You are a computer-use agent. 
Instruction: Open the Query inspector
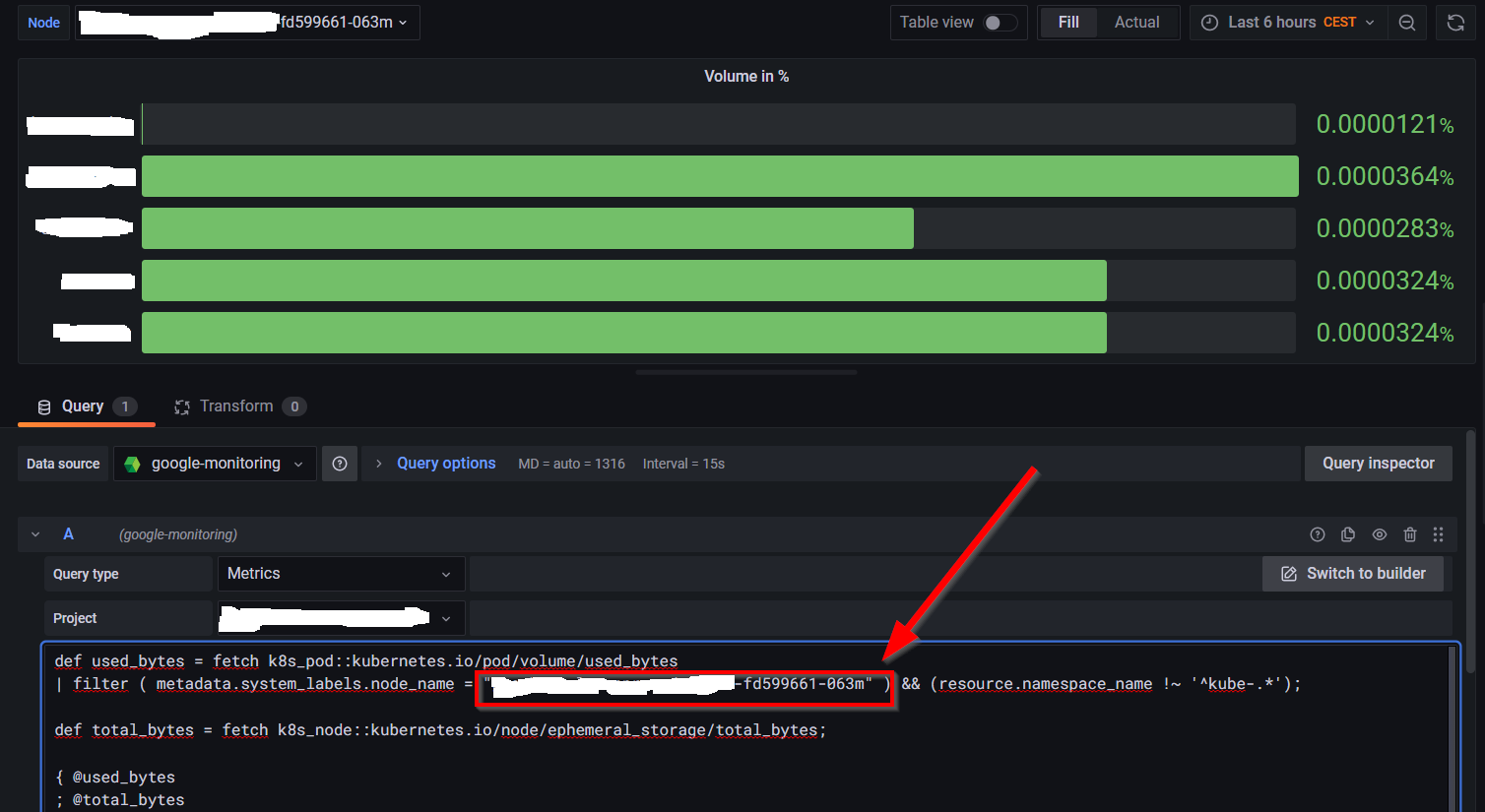(1378, 463)
